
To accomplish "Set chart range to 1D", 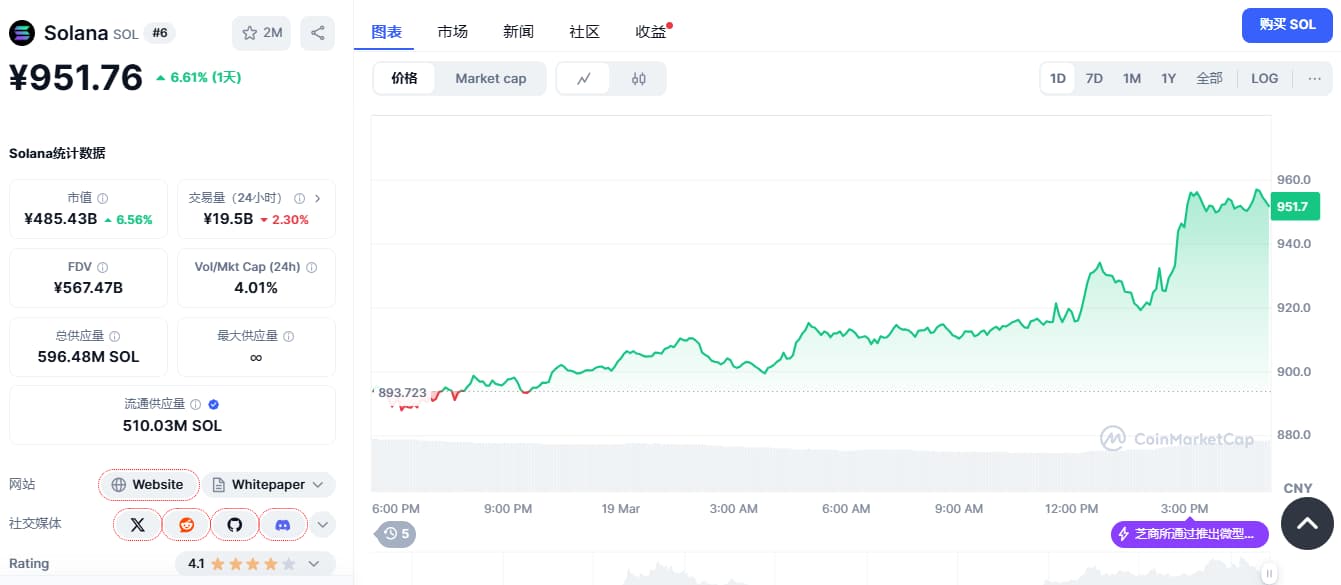I will pos(1058,78).
